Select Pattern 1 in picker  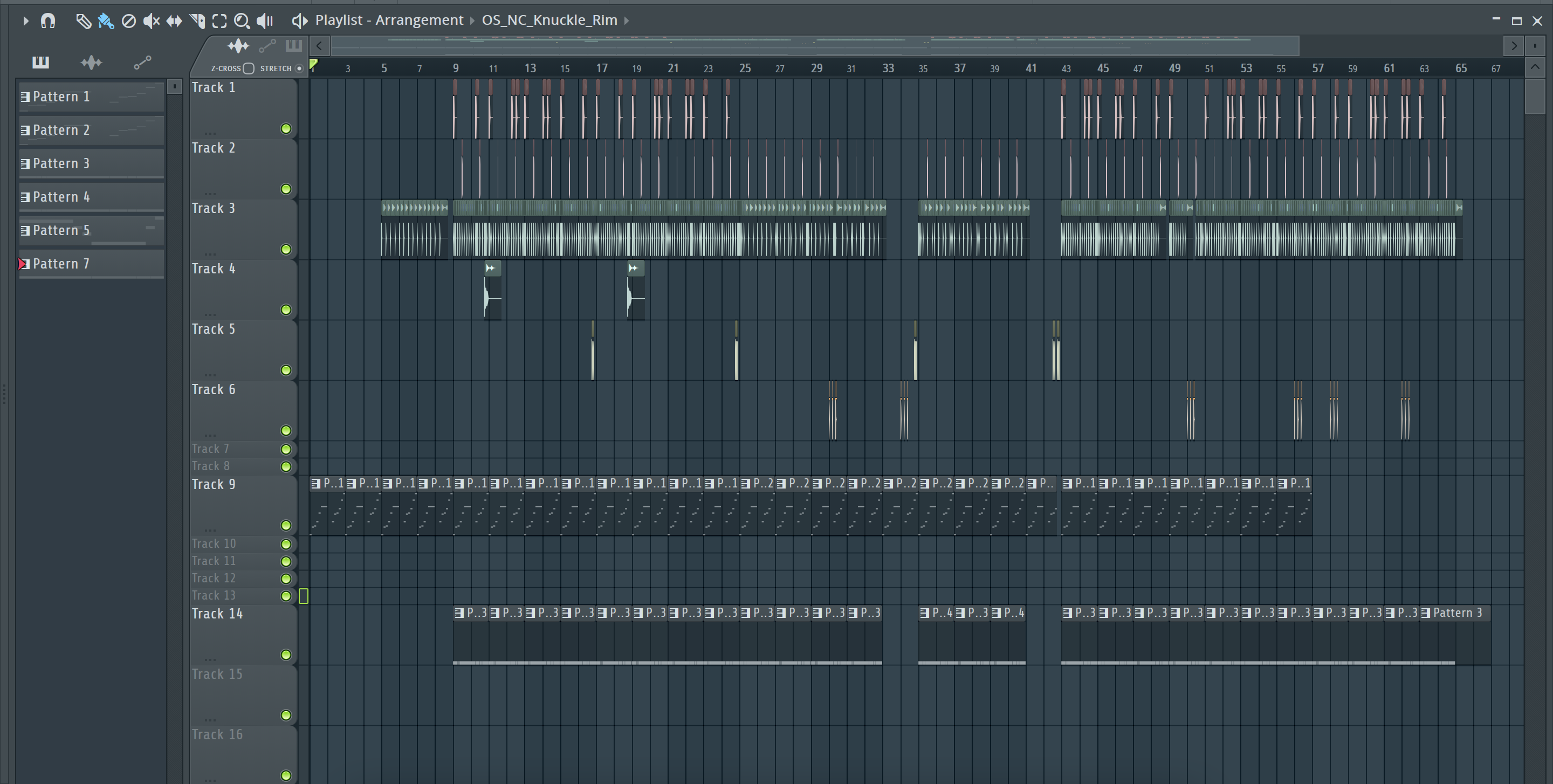click(x=92, y=97)
